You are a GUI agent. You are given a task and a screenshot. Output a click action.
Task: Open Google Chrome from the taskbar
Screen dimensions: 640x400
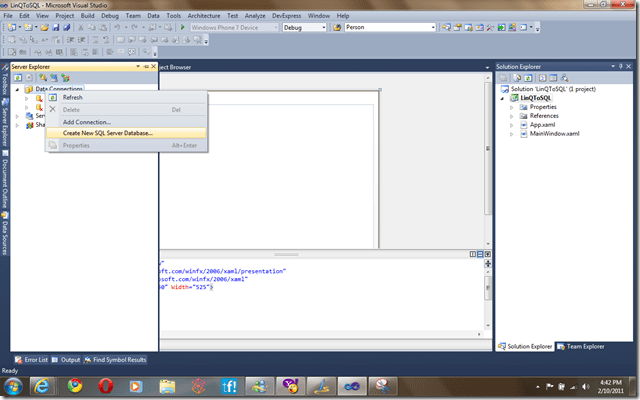(75, 385)
